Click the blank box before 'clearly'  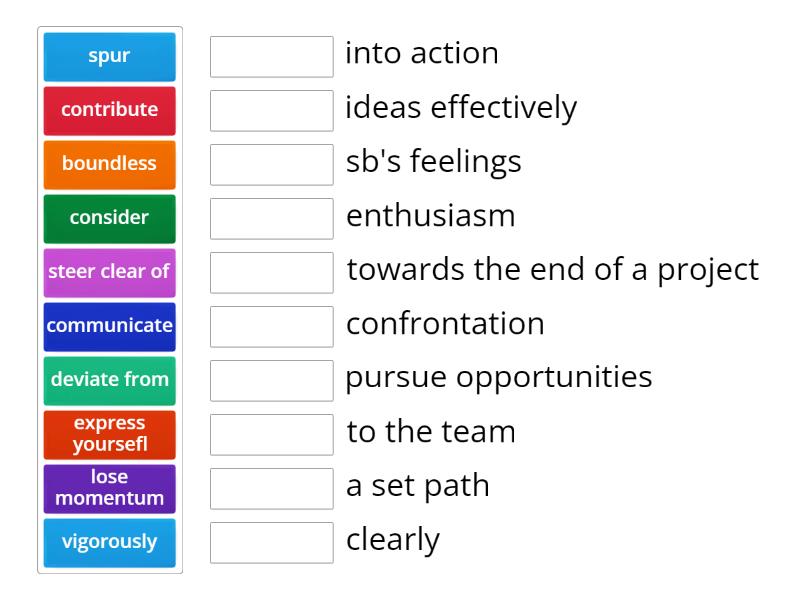click(x=271, y=543)
